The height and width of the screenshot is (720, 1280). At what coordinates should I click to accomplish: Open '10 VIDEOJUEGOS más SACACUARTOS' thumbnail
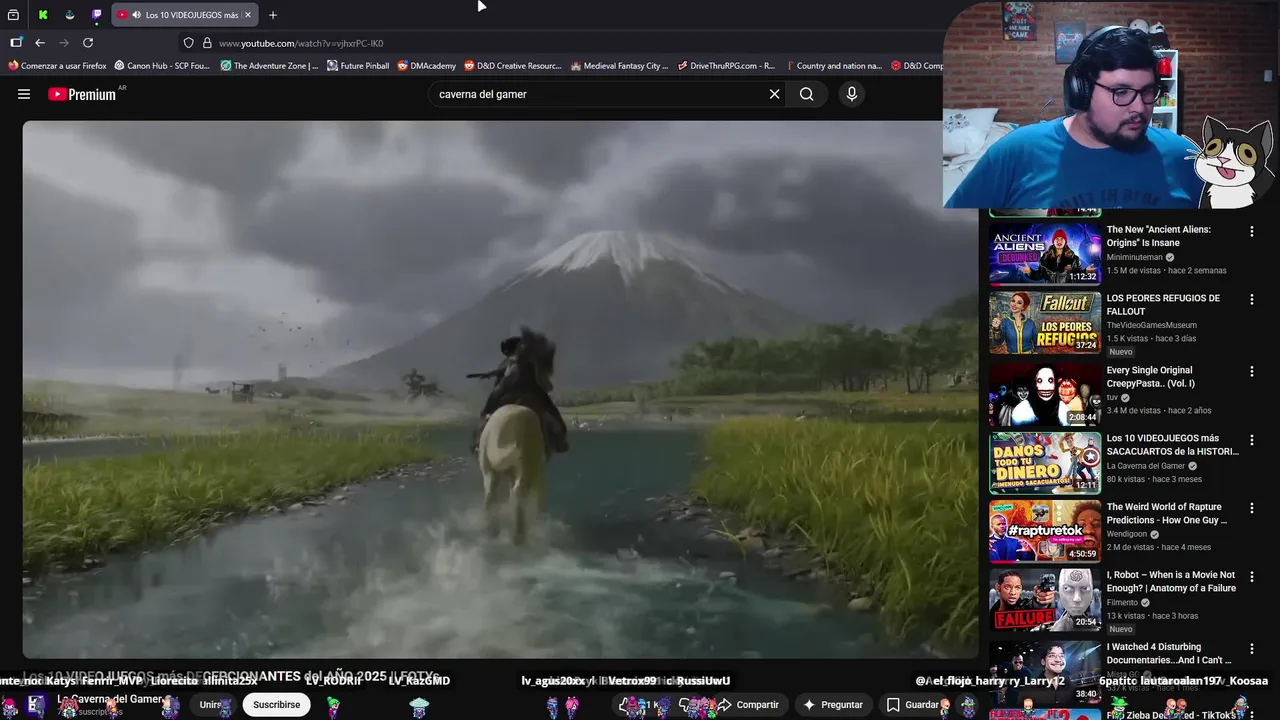1045,463
